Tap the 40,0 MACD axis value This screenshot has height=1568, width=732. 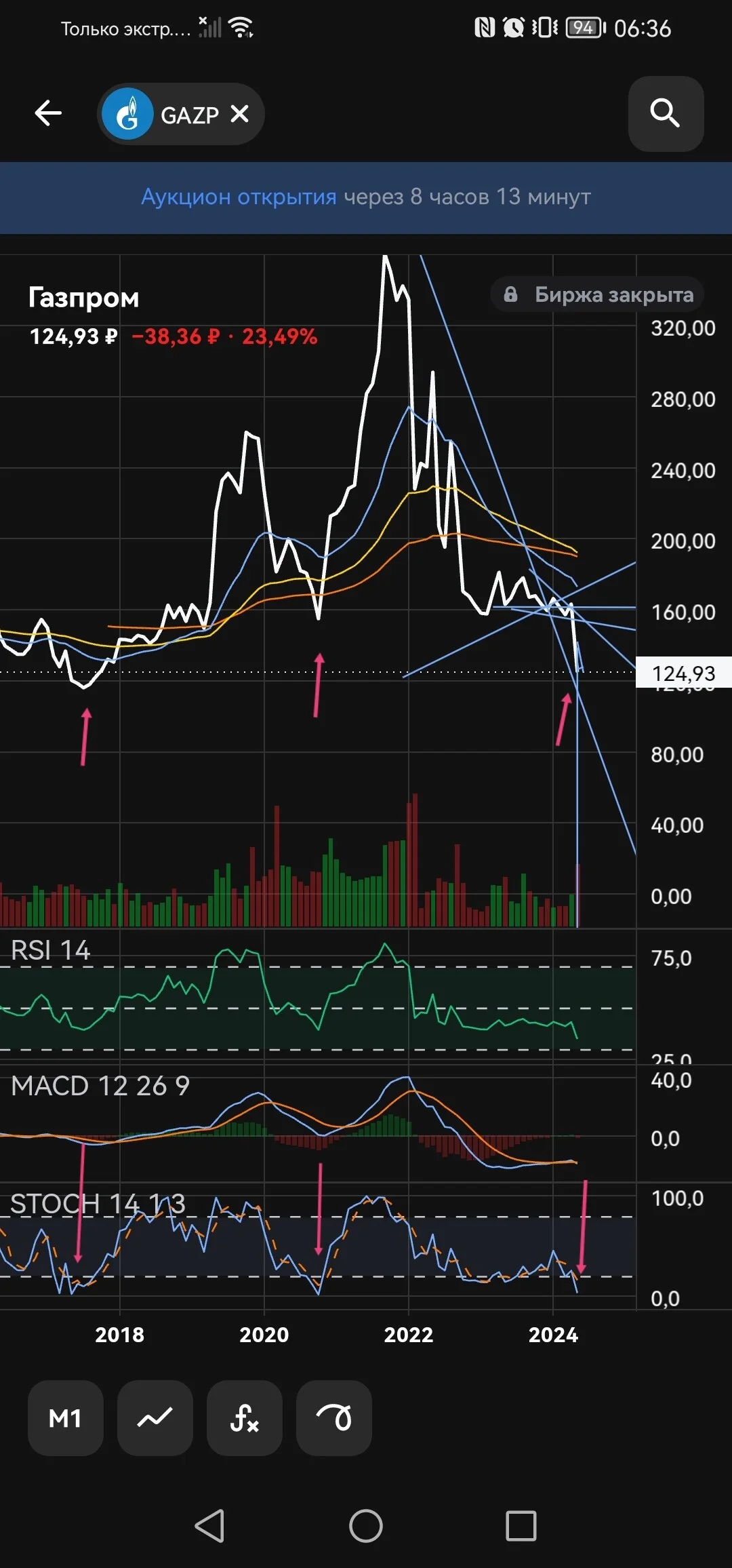point(671,1080)
